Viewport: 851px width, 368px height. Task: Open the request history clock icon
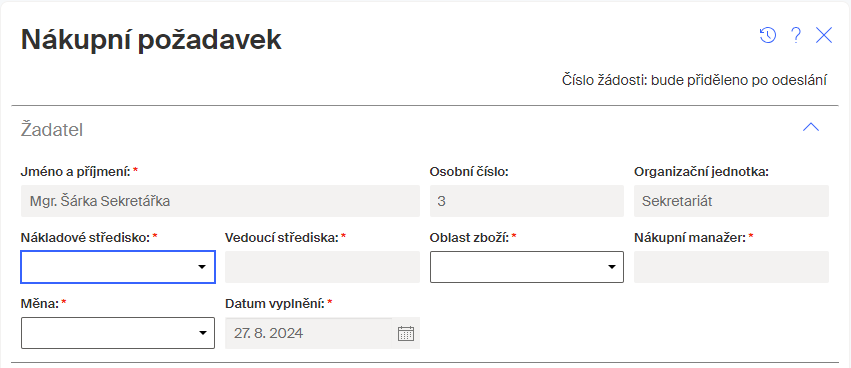[x=767, y=36]
